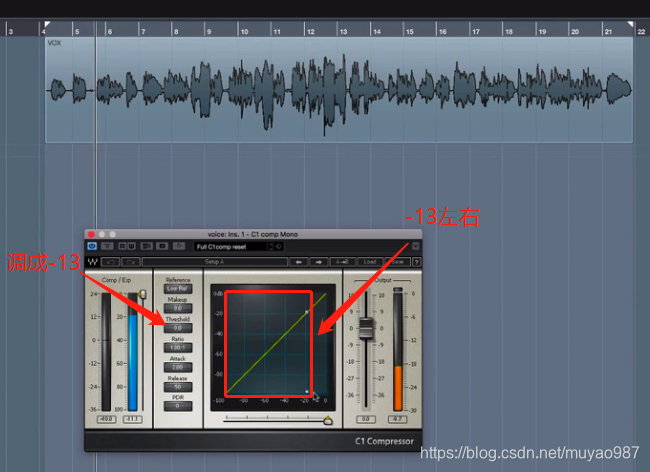The width and height of the screenshot is (650, 472).
Task: Click the Save preset button
Action: click(x=397, y=262)
